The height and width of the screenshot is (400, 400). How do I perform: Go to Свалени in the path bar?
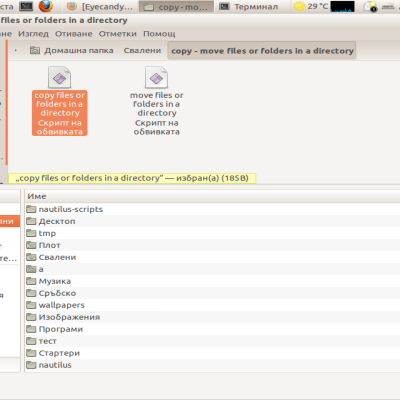[x=142, y=51]
